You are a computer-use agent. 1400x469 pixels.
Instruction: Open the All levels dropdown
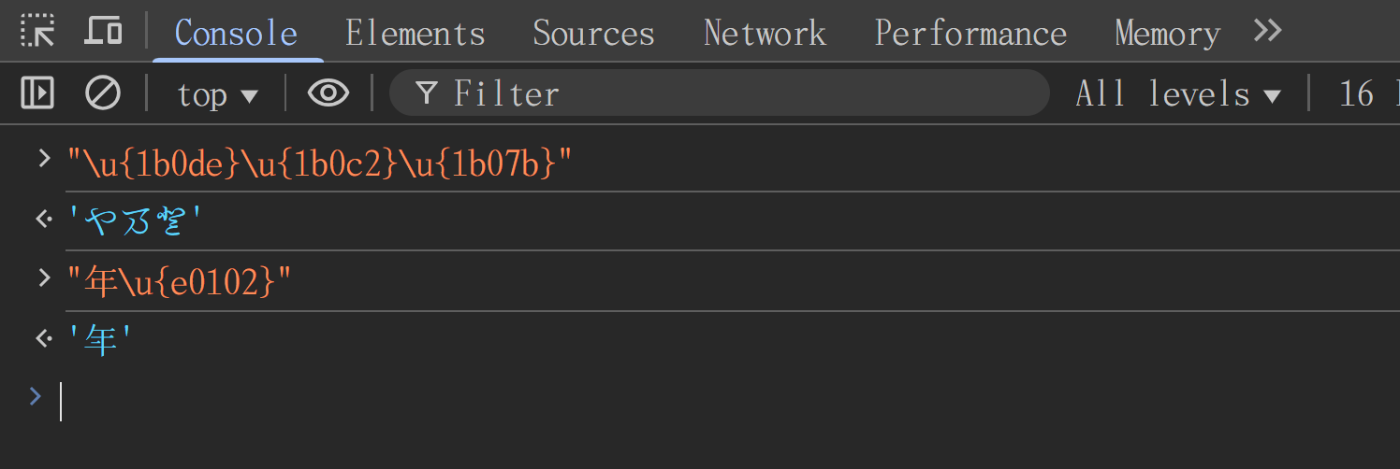tap(1178, 94)
